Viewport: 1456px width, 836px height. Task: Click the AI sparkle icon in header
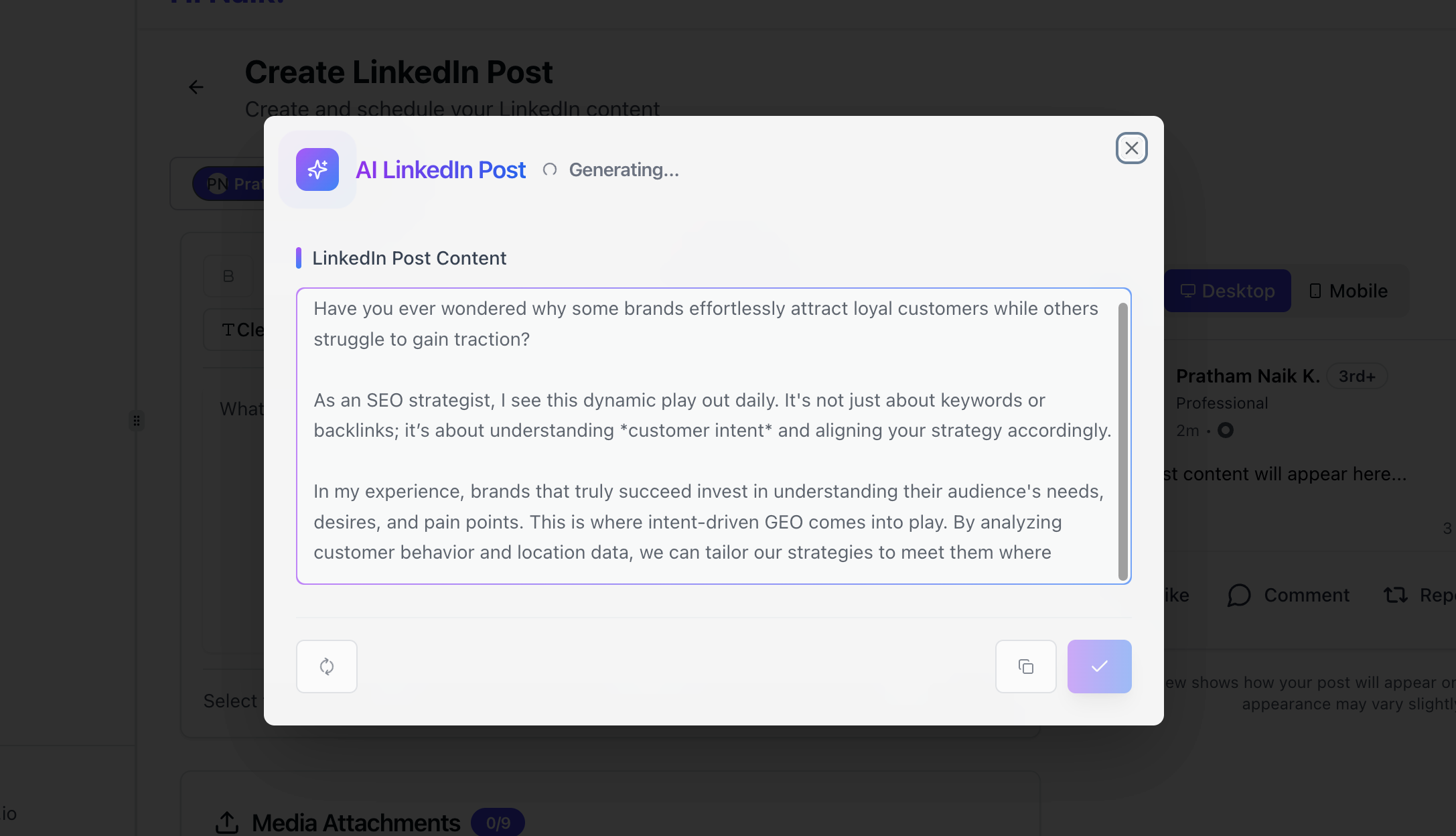click(317, 169)
